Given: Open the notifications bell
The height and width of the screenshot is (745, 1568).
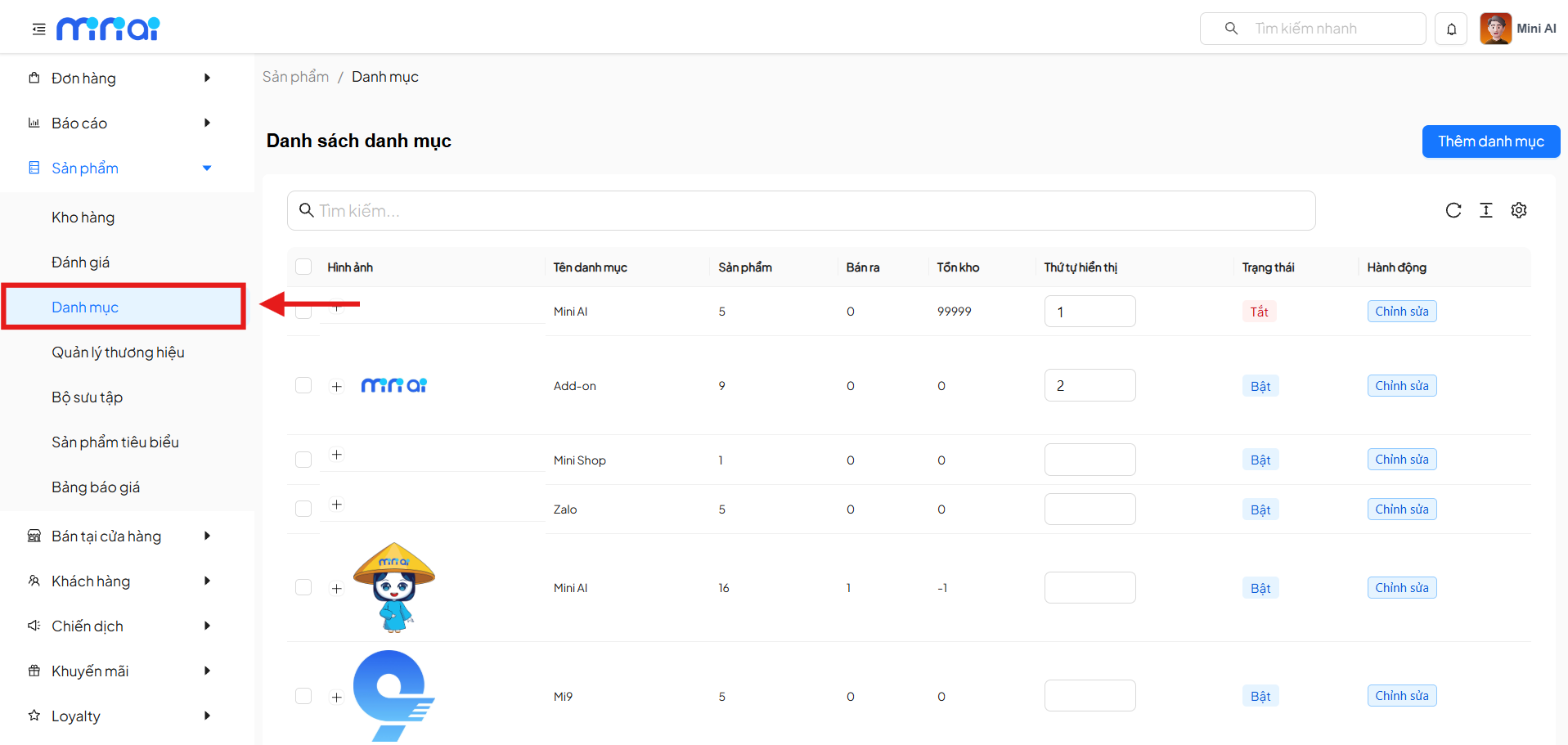Looking at the screenshot, I should click(1451, 29).
